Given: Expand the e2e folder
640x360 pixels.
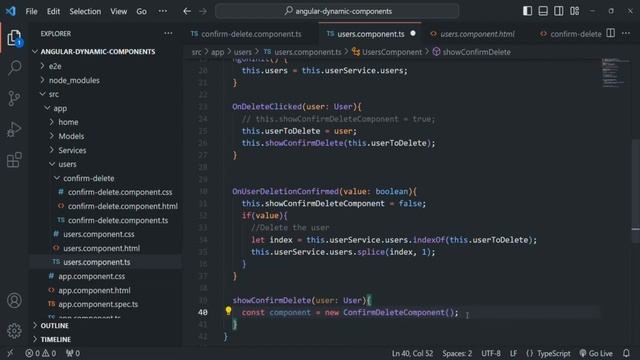Looking at the screenshot, I should point(55,66).
